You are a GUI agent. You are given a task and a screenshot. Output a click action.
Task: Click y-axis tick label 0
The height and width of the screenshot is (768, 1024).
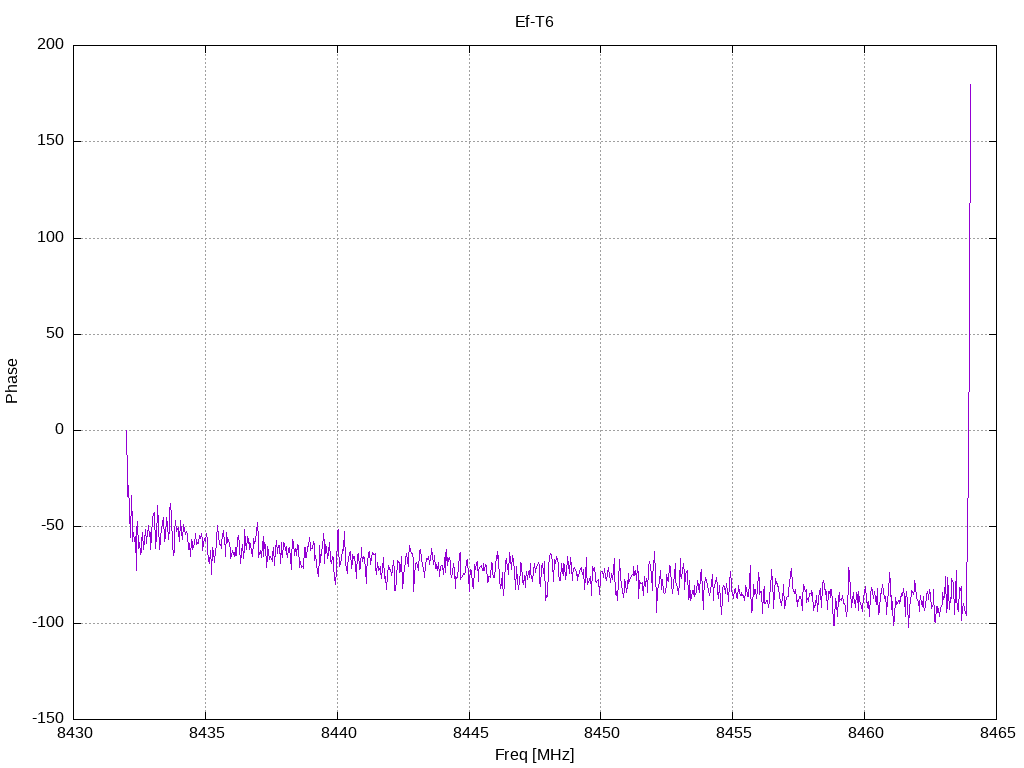point(59,429)
